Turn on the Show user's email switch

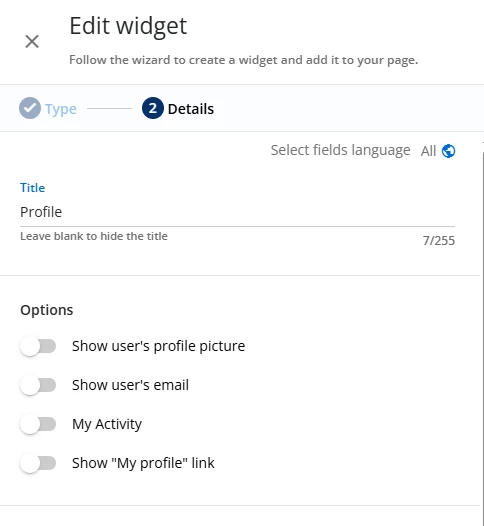tap(38, 385)
